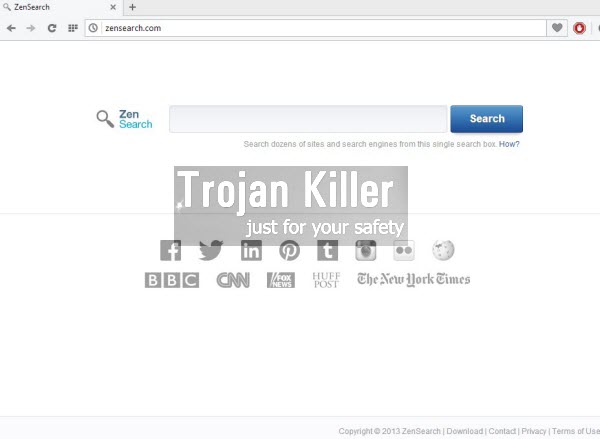Image resolution: width=600 pixels, height=439 pixels.
Task: Click the "How?" link
Action: click(509, 144)
